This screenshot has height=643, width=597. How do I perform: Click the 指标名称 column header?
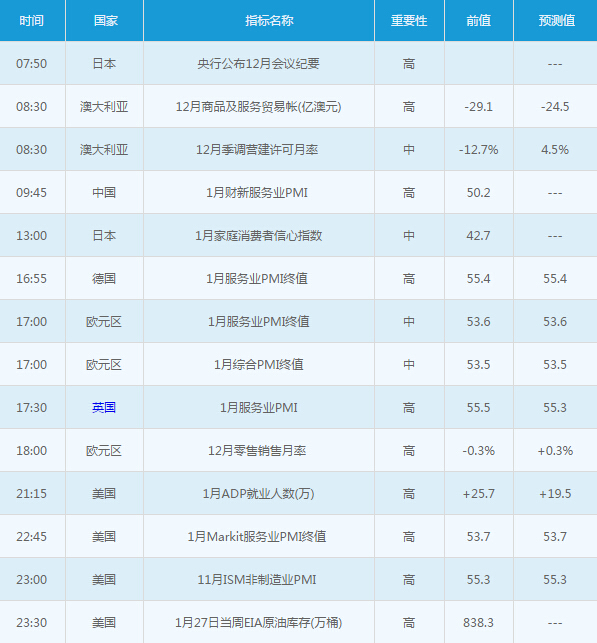click(269, 21)
